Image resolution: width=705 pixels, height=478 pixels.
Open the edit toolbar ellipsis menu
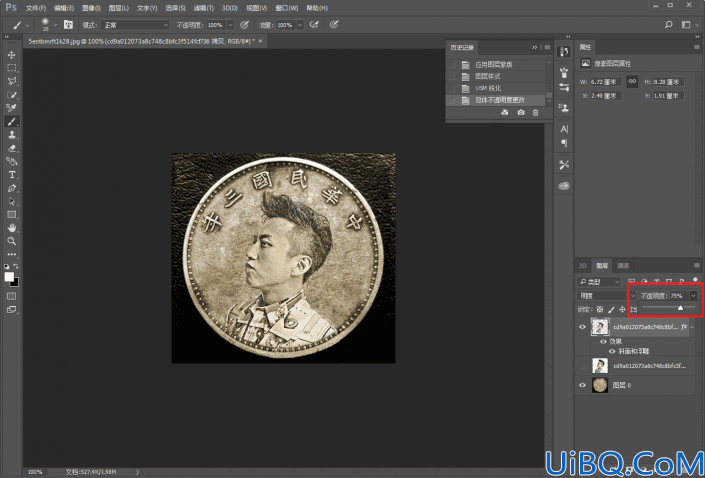12,254
